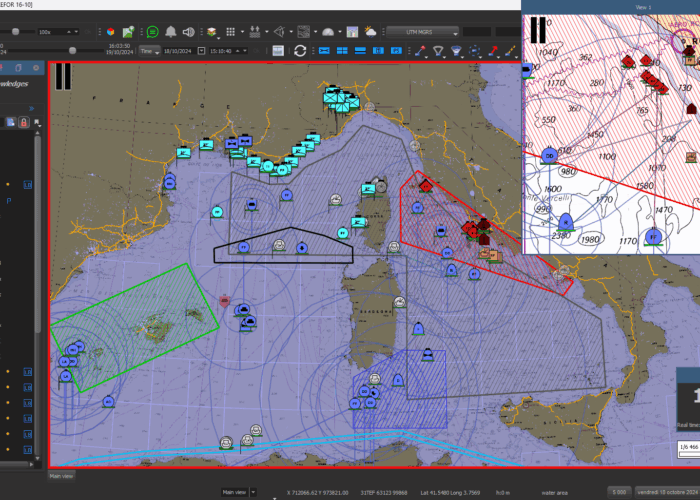Select the four-pane view layout button

(x=342, y=51)
